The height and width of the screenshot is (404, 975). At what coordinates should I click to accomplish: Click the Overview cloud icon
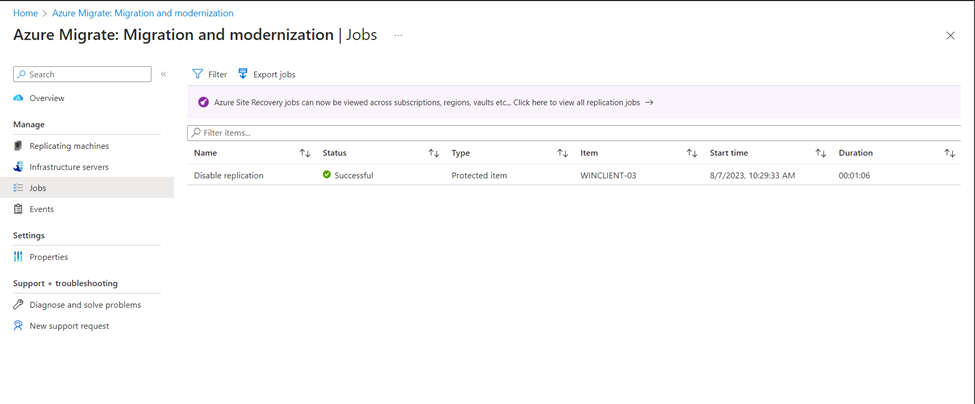coord(18,98)
